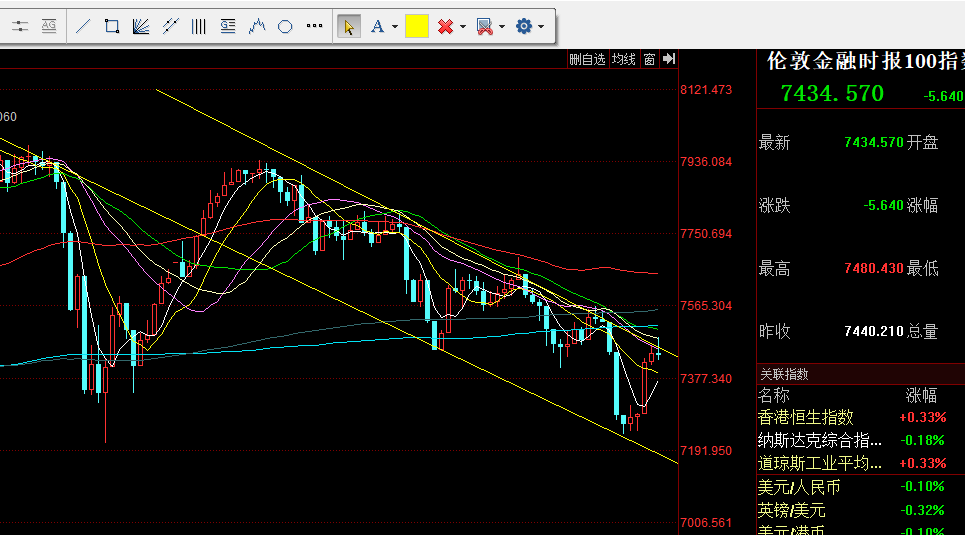Expand the screenshot options dropdown arrow
The height and width of the screenshot is (535, 965).
(502, 27)
